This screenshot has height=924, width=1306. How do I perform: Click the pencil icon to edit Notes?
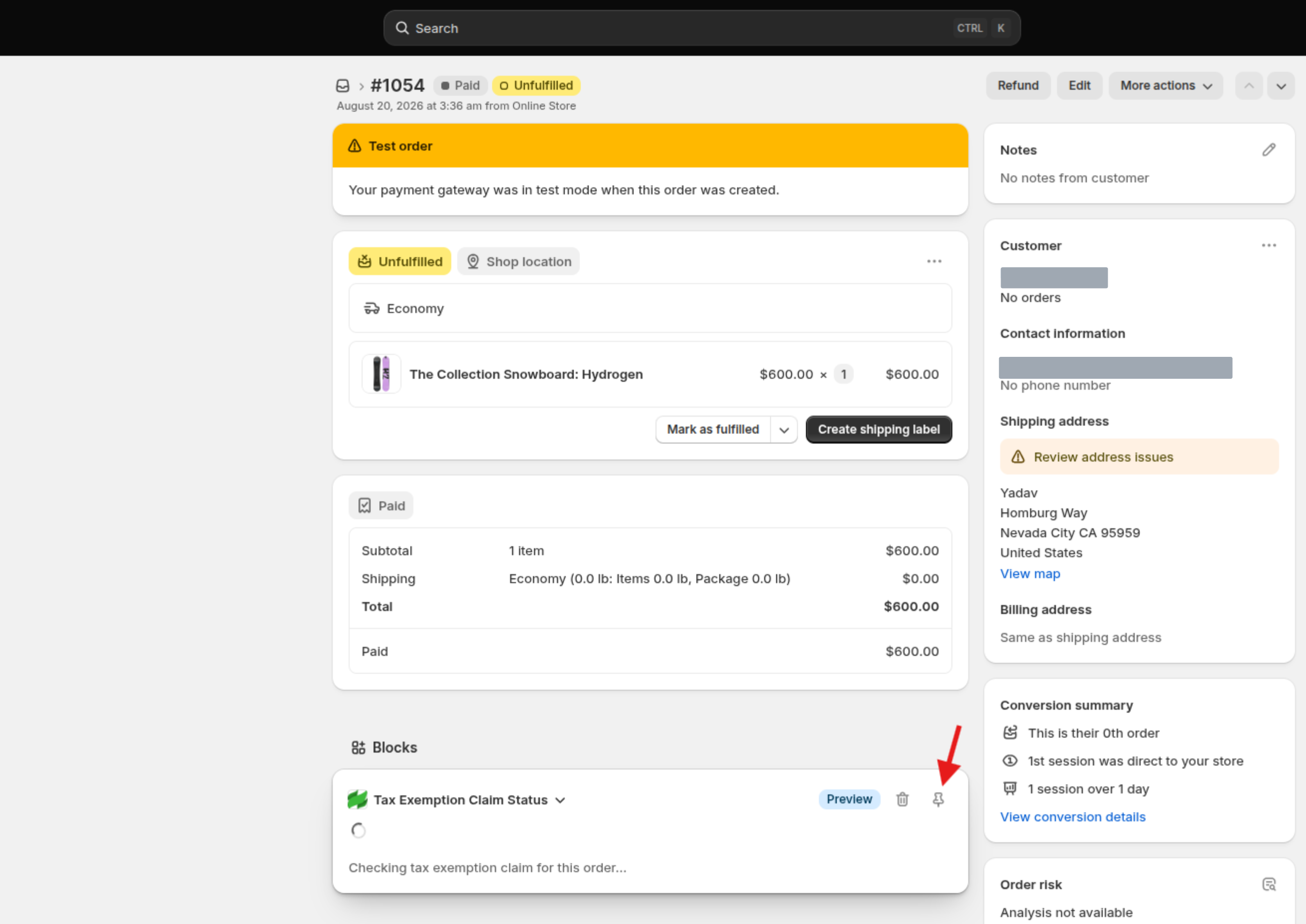click(1269, 150)
